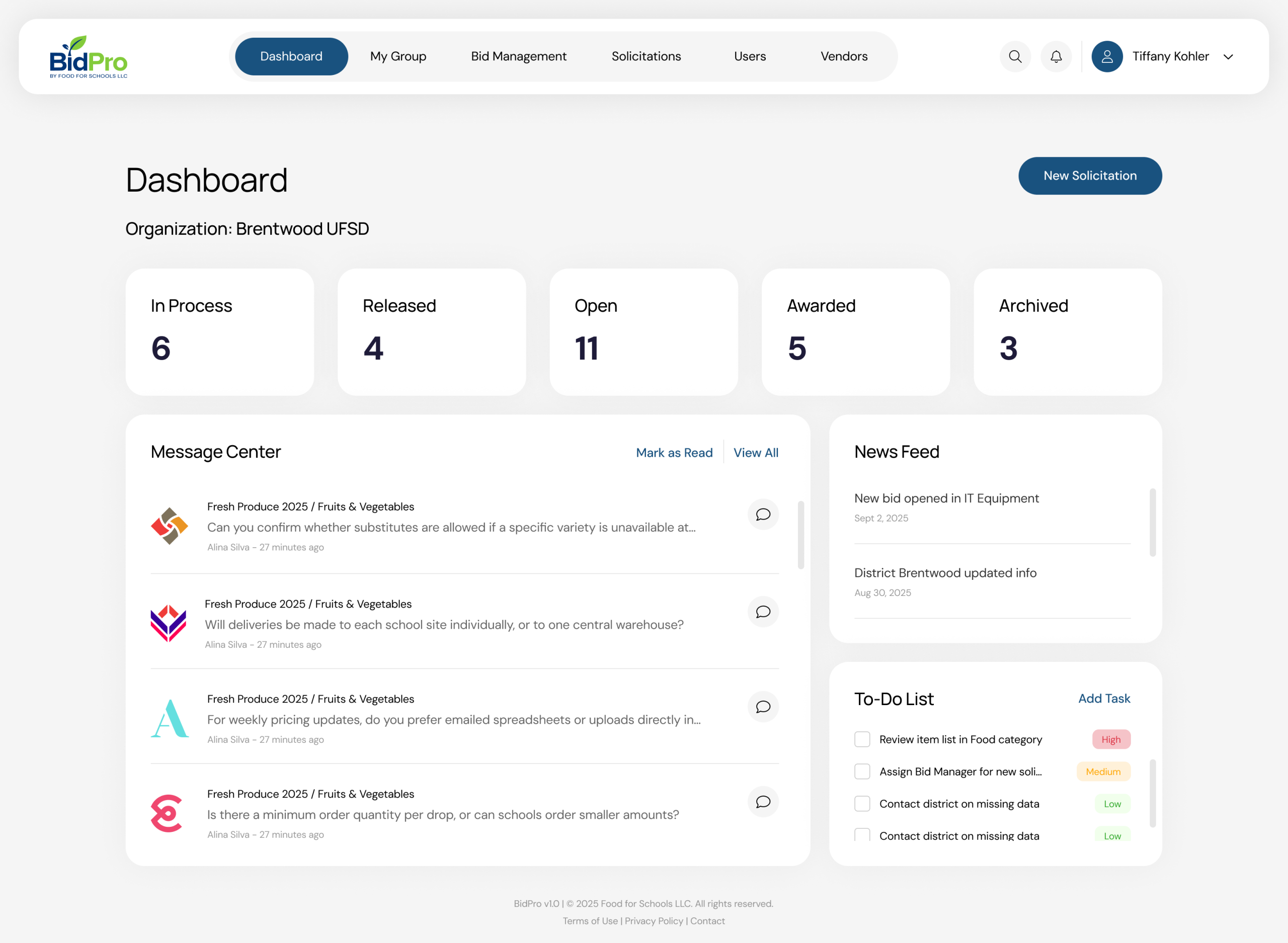This screenshot has height=943, width=1288.
Task: Click the Message Center scrollbar
Action: (800, 535)
